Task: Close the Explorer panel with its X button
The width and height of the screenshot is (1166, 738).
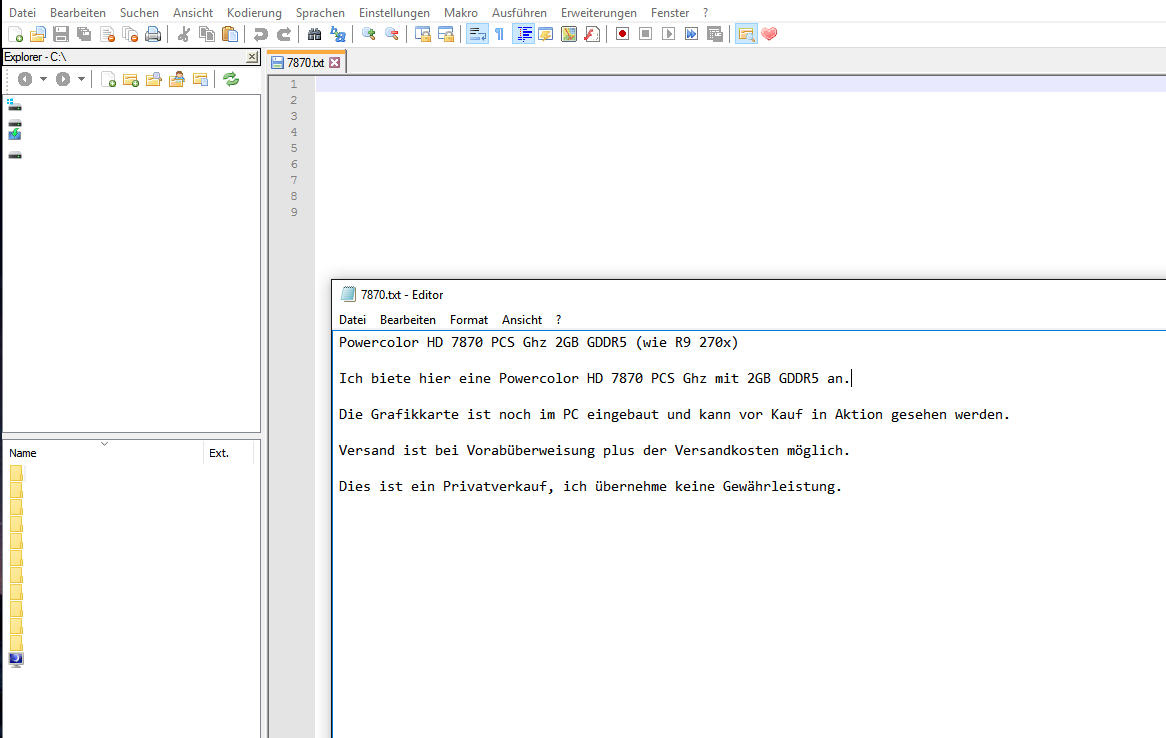Action: click(x=252, y=57)
